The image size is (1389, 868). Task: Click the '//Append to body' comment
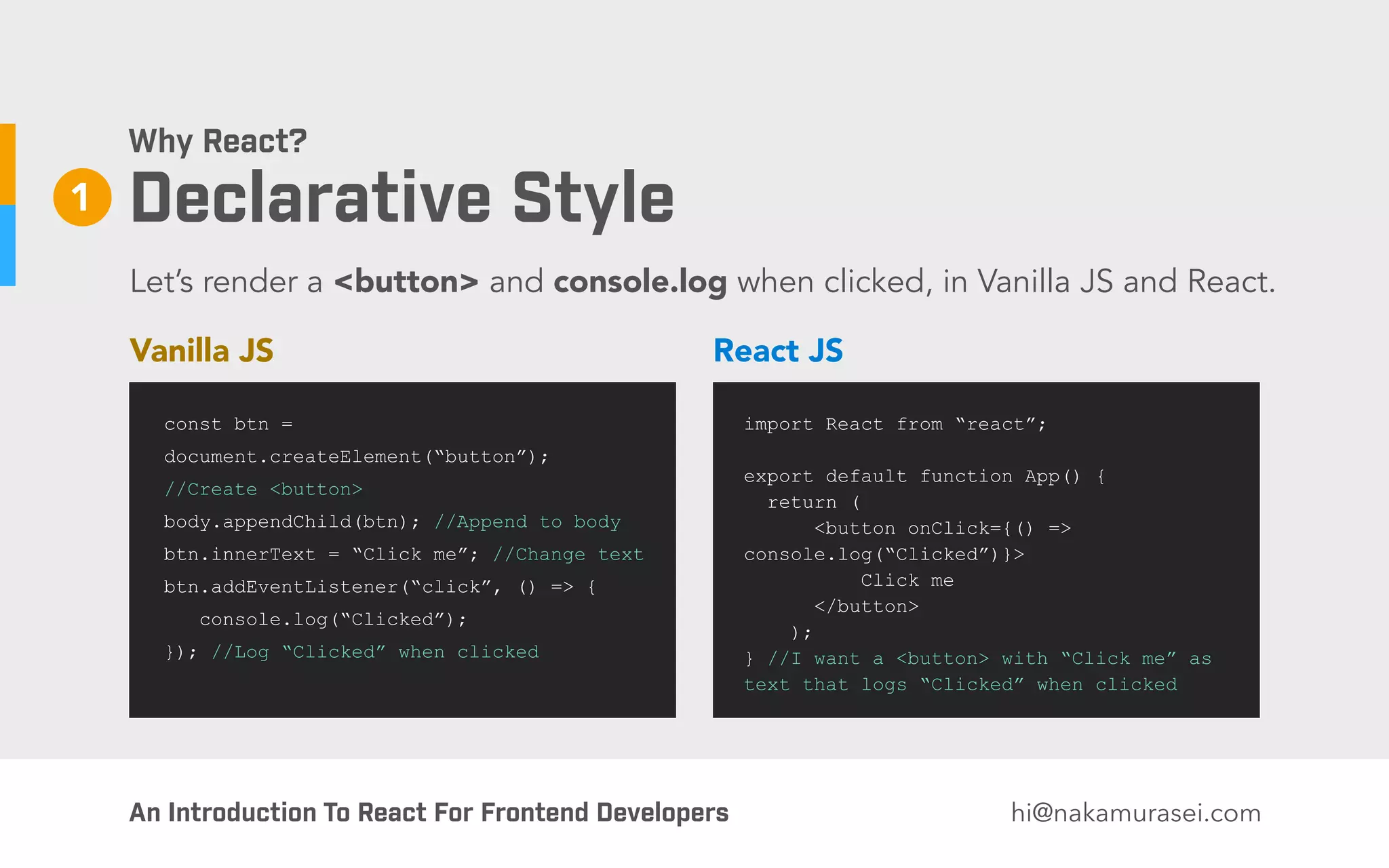527,522
